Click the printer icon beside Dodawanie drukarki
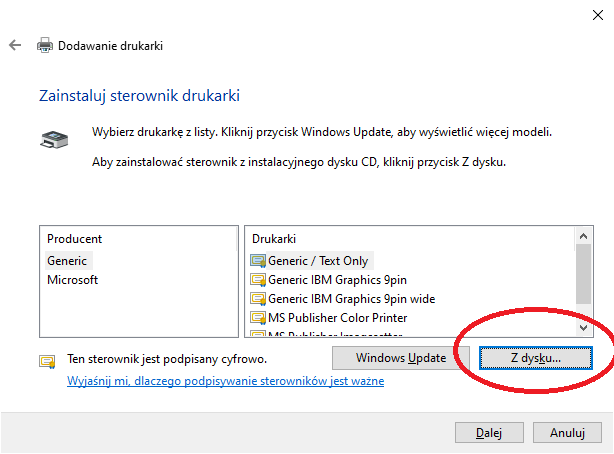 (45, 45)
